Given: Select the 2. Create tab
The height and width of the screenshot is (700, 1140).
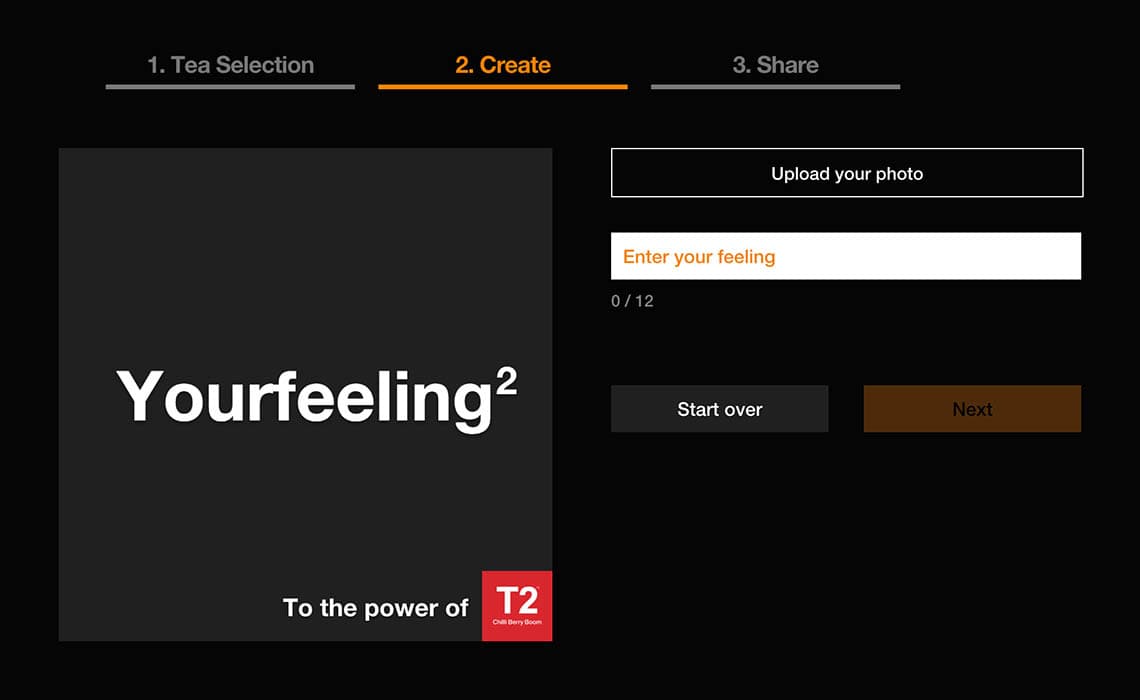Looking at the screenshot, I should 502,65.
